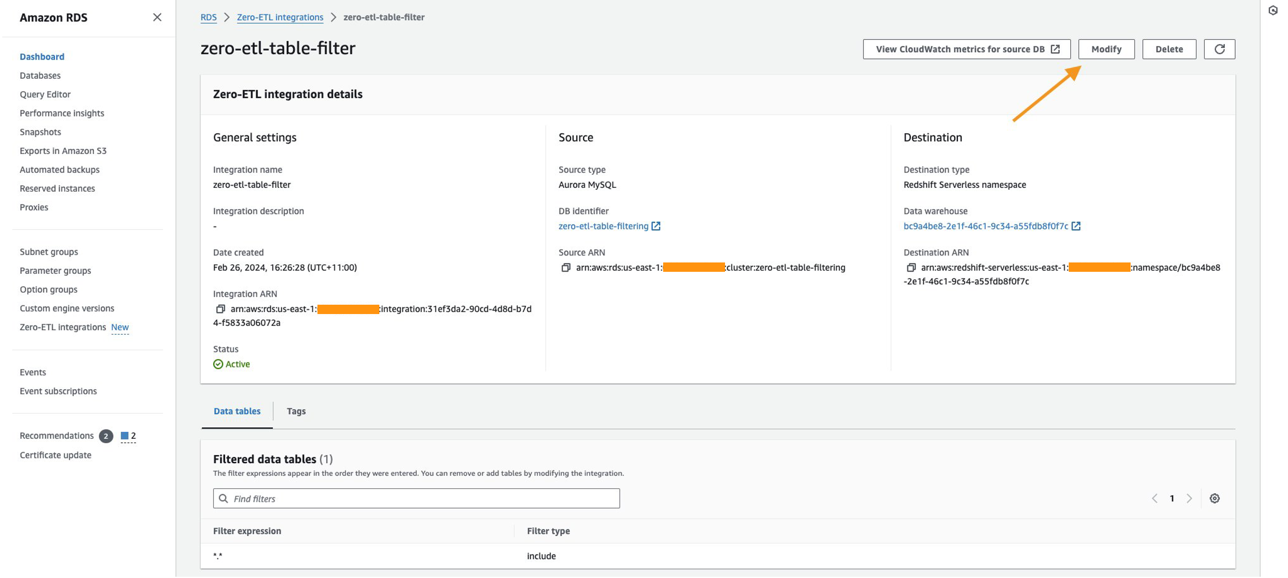The image size is (1288, 578).
Task: Switch to the Tags tab
Action: [296, 411]
